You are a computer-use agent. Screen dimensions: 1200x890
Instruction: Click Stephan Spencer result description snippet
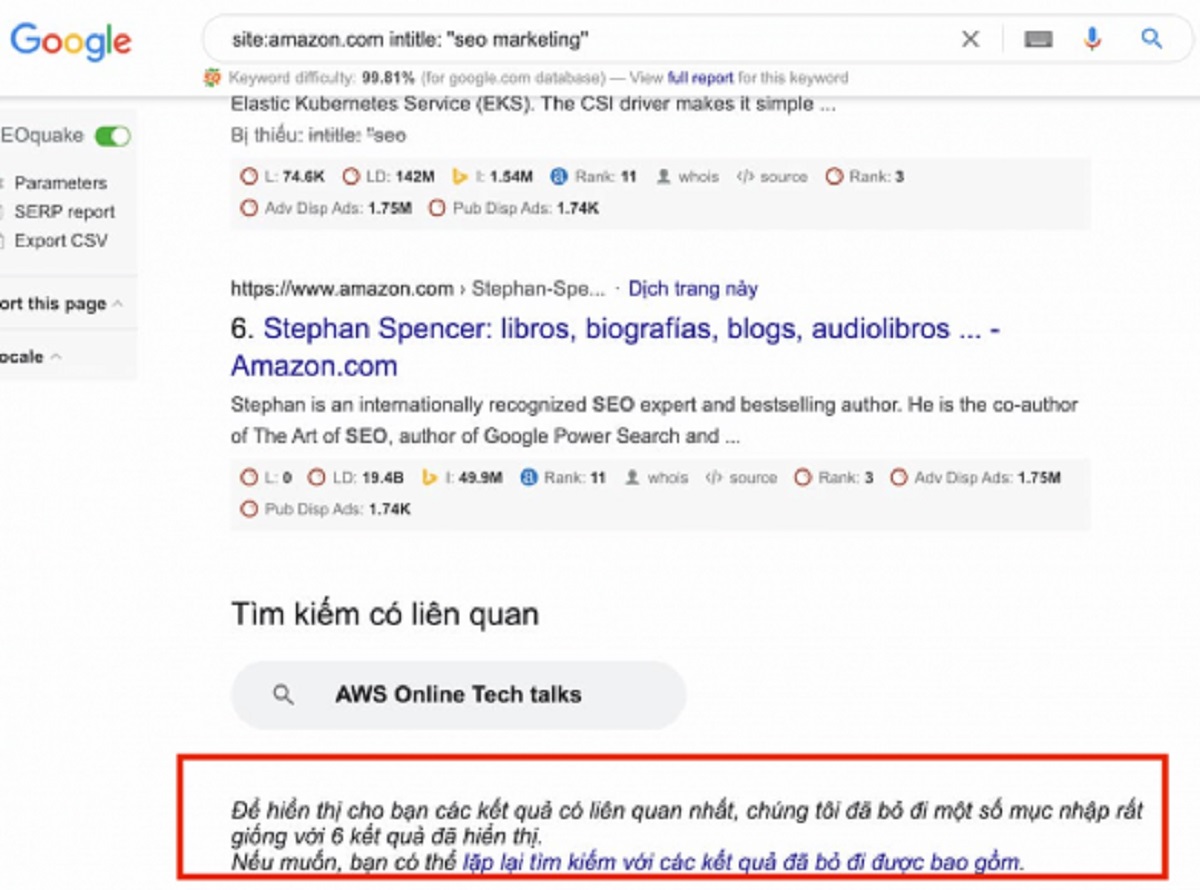click(654, 420)
